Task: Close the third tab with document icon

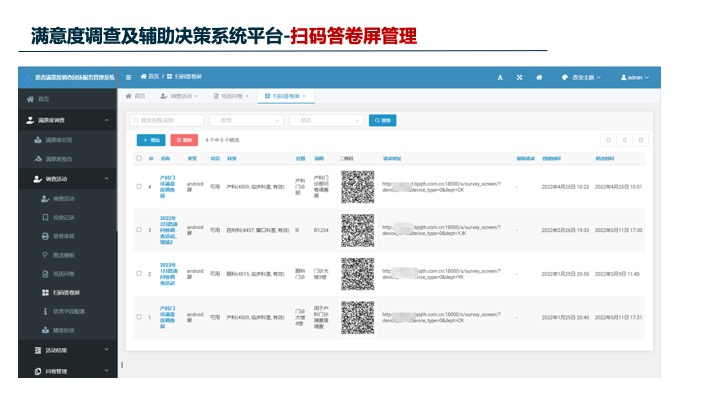Action: click(x=247, y=96)
